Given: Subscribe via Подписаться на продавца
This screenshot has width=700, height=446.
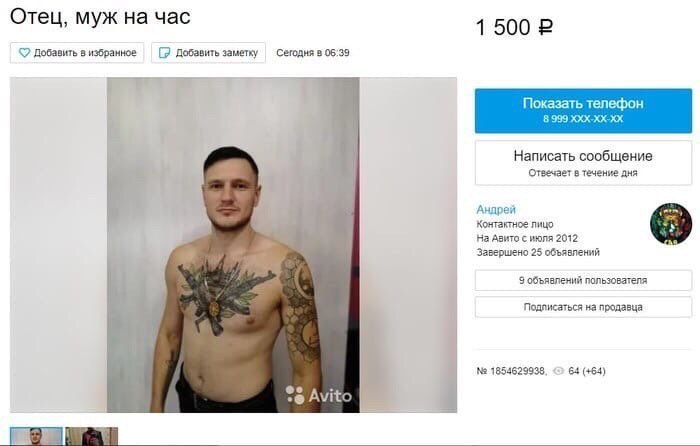Looking at the screenshot, I should 583,307.
